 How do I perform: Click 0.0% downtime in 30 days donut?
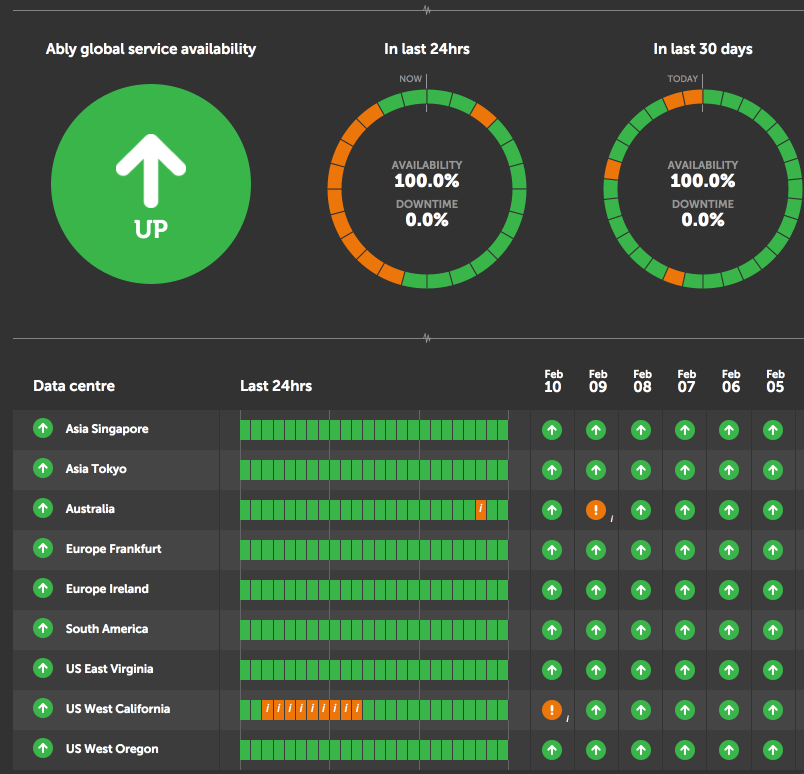[702, 220]
